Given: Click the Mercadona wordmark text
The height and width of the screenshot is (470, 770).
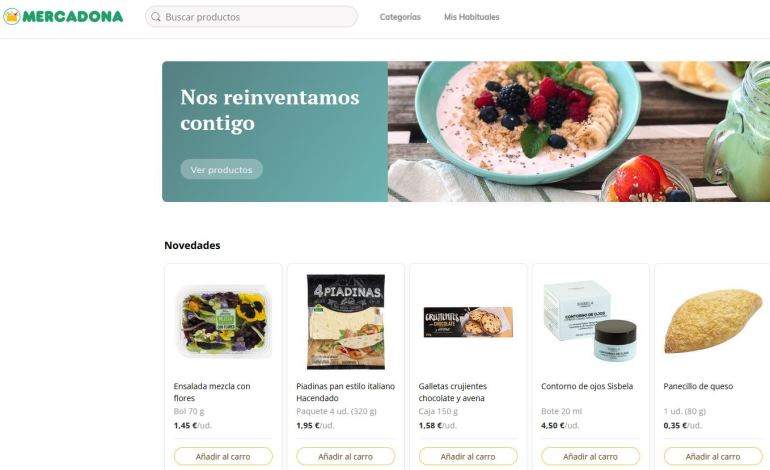Looking at the screenshot, I should [73, 17].
